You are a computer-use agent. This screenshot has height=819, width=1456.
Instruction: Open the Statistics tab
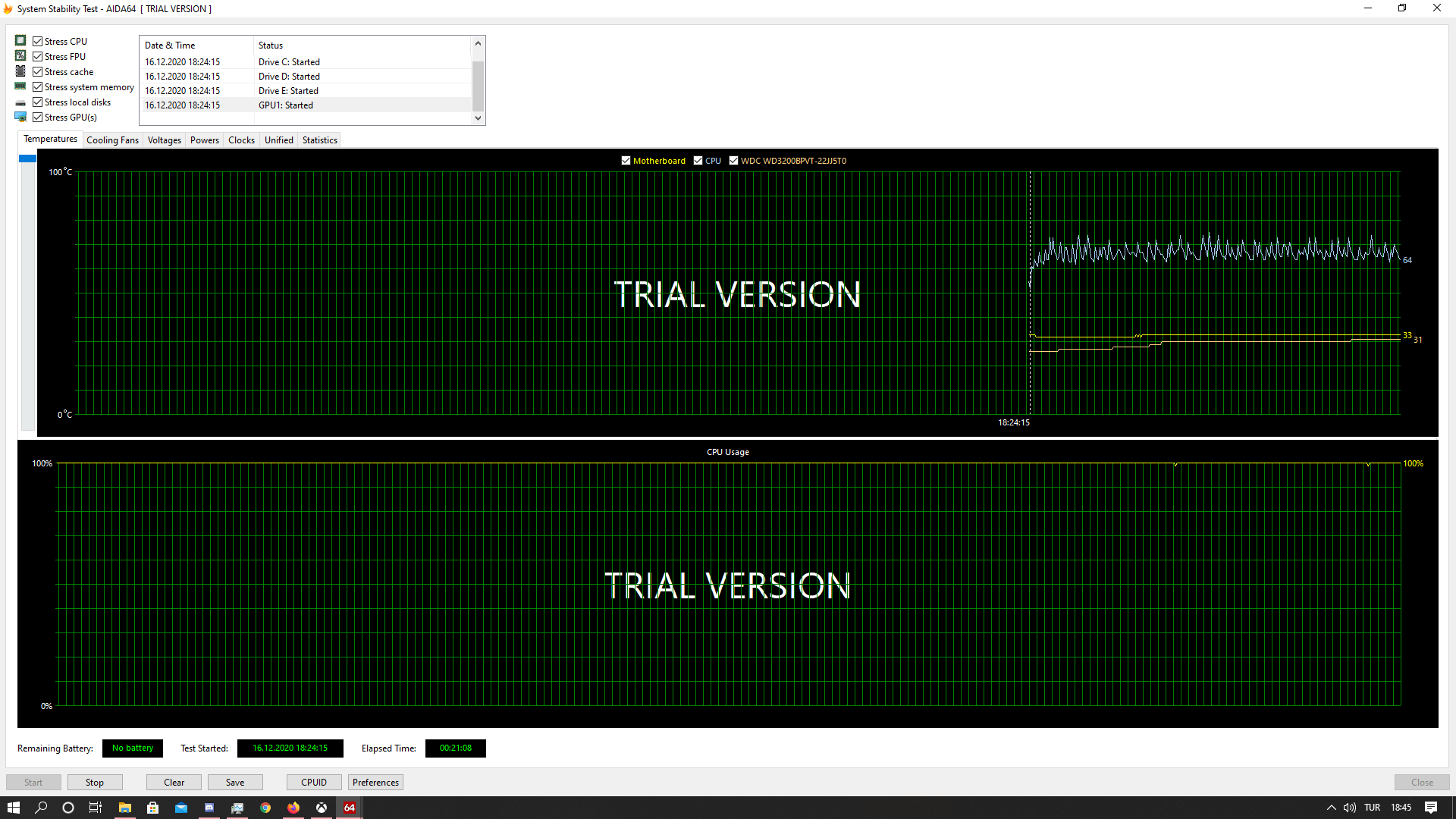(319, 140)
